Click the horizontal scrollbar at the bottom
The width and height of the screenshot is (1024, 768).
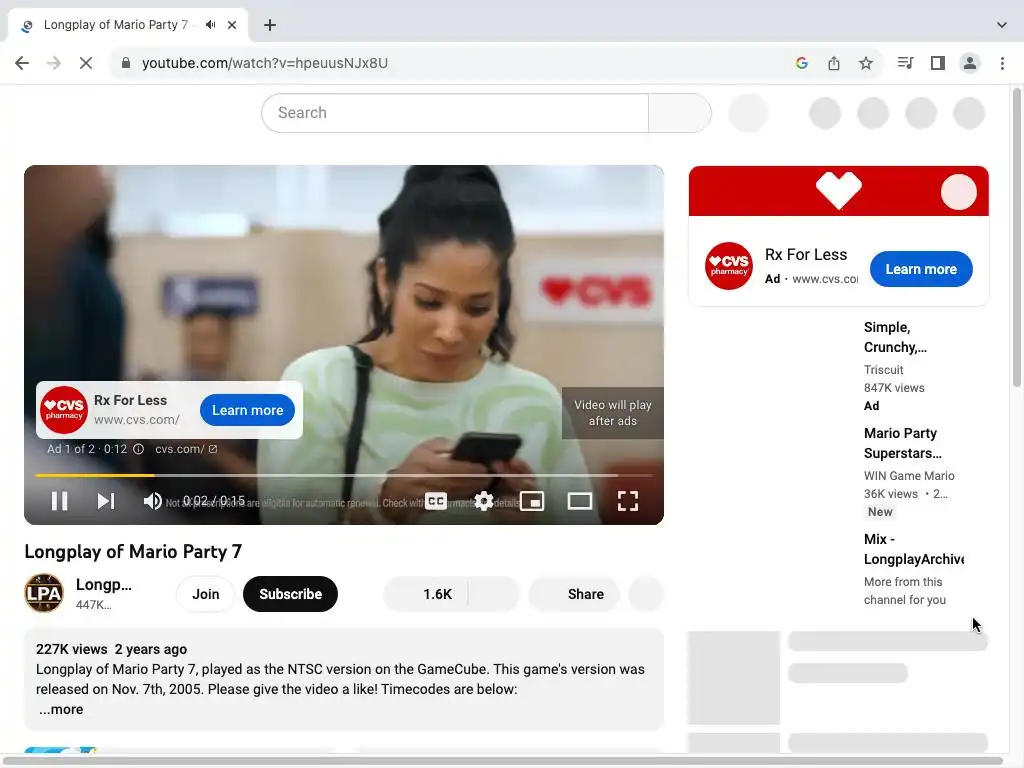tap(503, 761)
